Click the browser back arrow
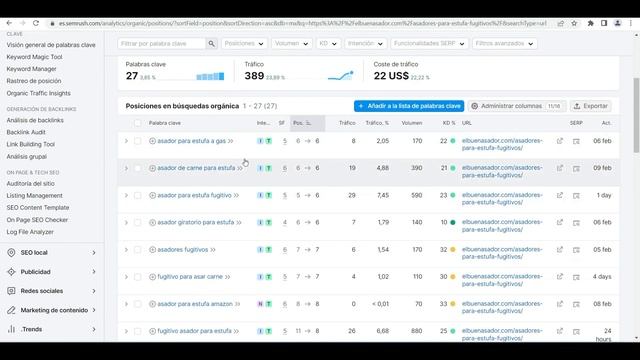 tap(9, 23)
